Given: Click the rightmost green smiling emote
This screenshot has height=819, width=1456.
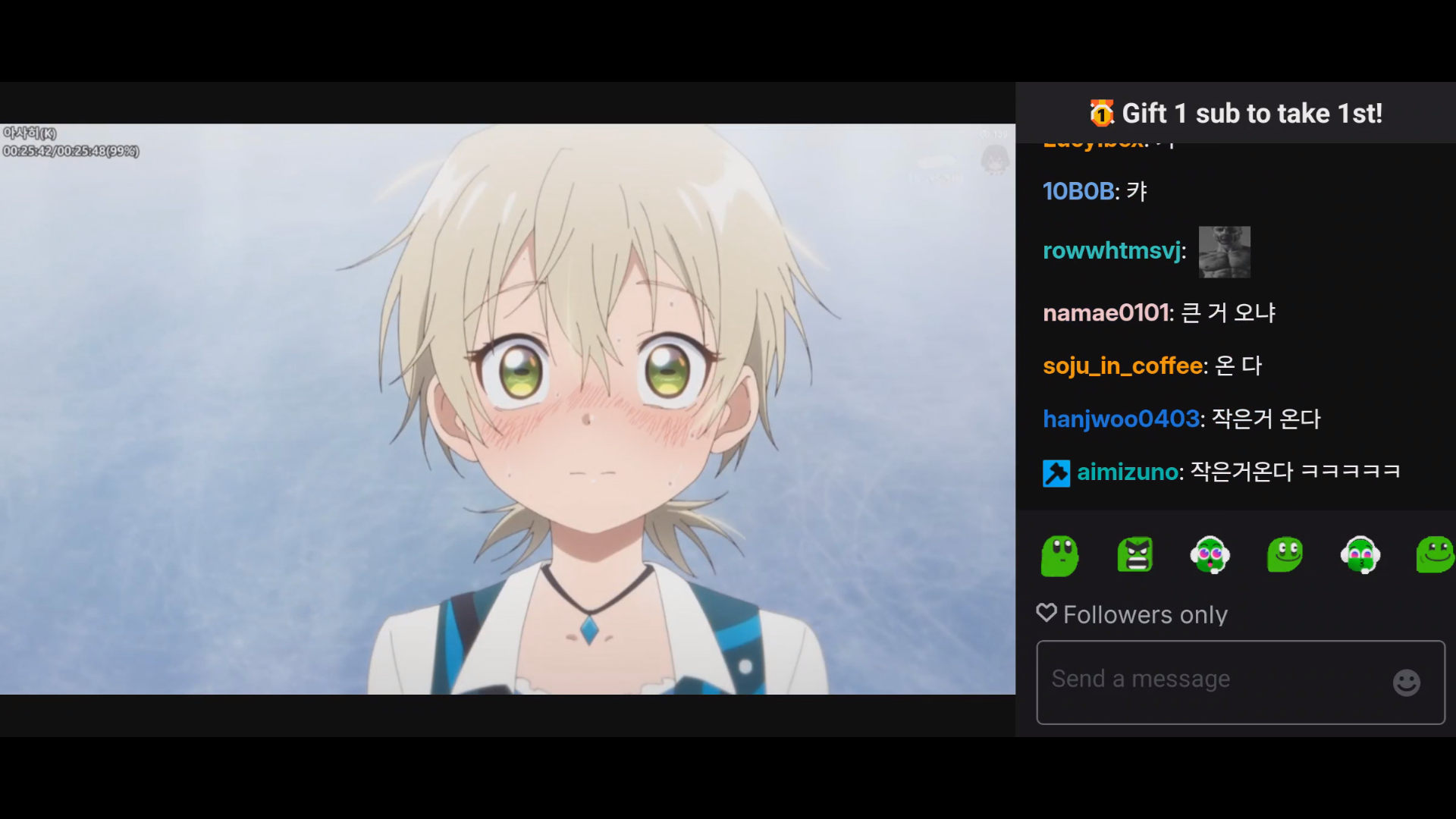Looking at the screenshot, I should pos(1436,554).
